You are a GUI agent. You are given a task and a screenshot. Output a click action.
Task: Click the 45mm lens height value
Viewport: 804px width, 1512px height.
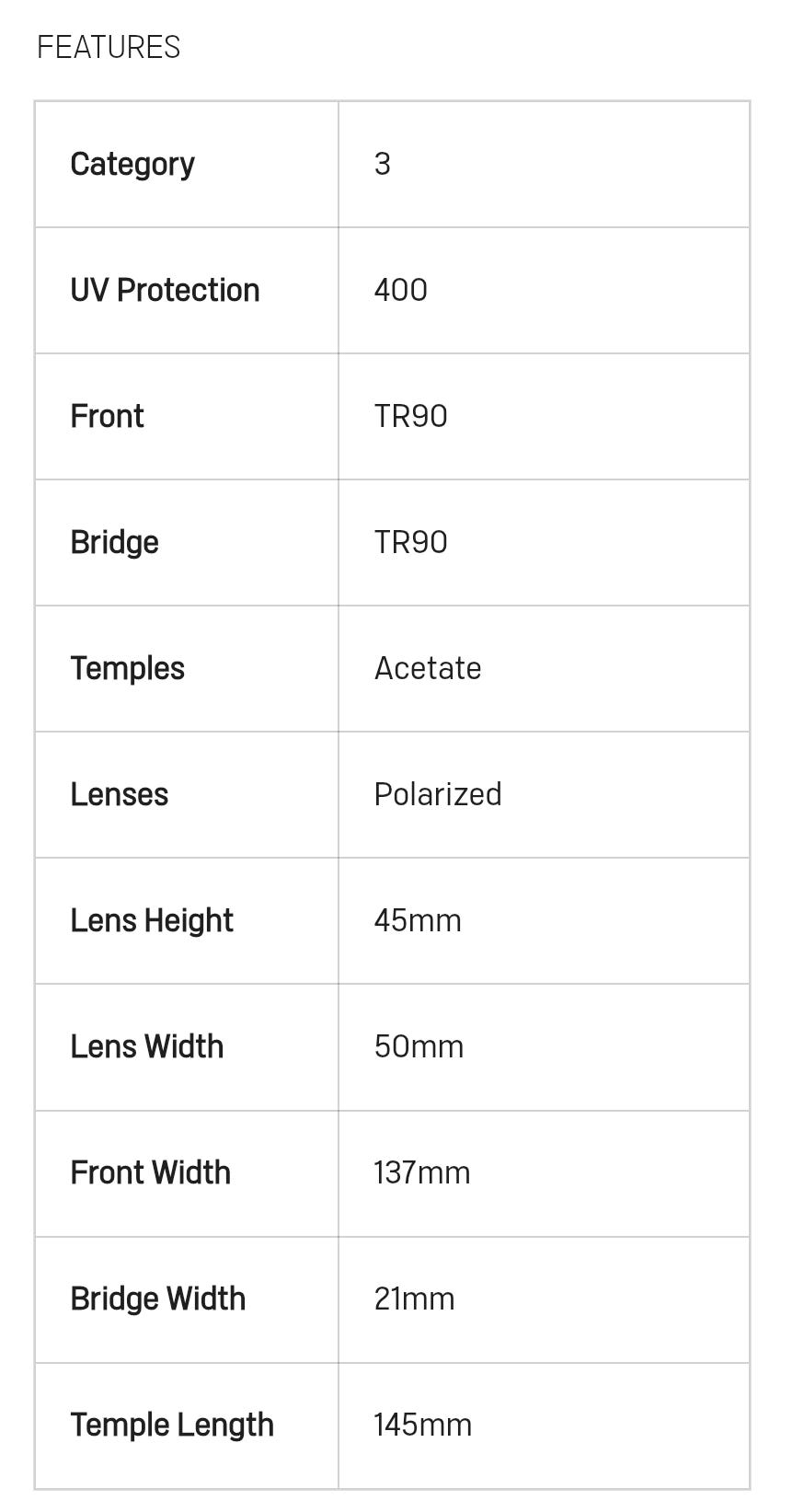tap(418, 920)
